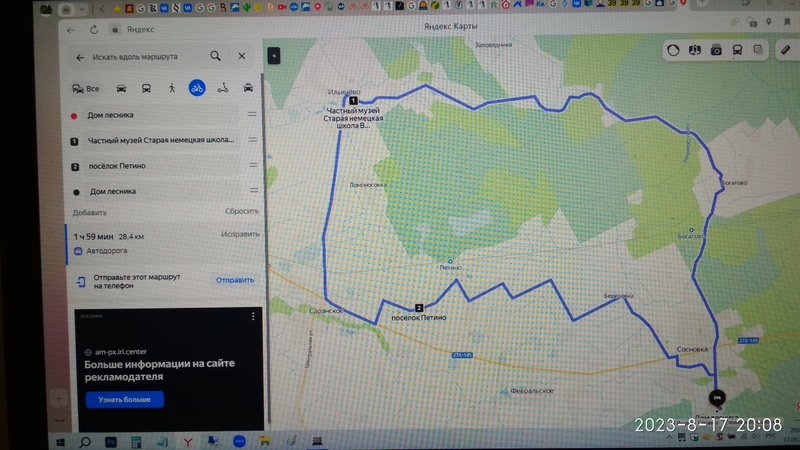Open street panoramas camera icon
Screen dimensions: 800x450
(x=716, y=49)
